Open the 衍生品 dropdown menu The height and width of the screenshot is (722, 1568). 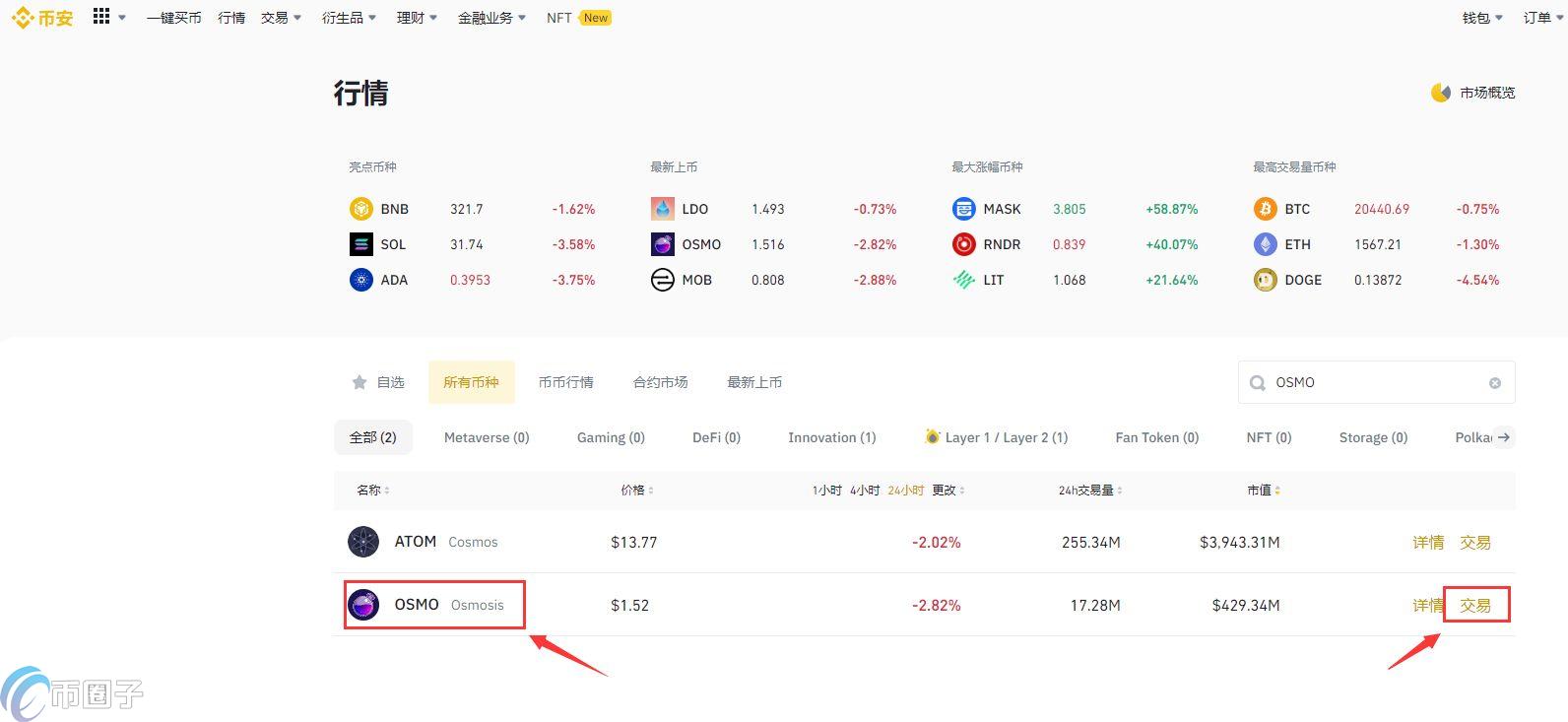coord(349,18)
